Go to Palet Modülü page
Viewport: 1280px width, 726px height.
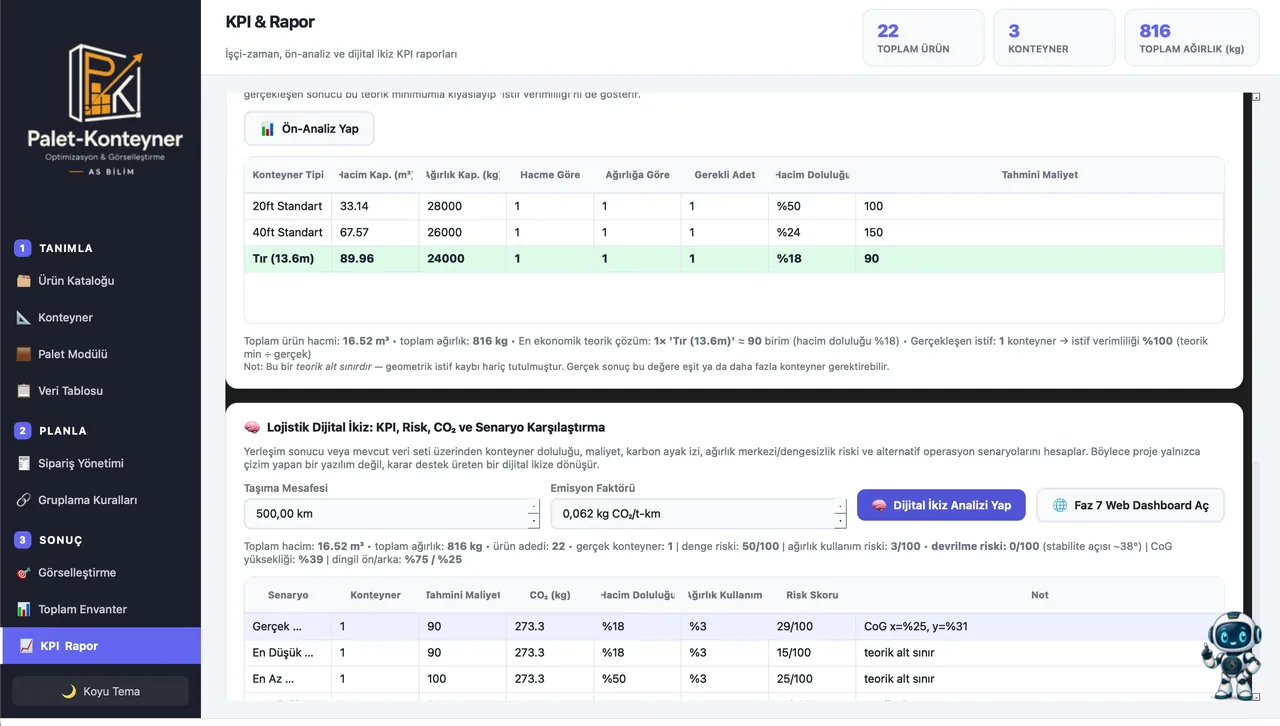pos(100,354)
